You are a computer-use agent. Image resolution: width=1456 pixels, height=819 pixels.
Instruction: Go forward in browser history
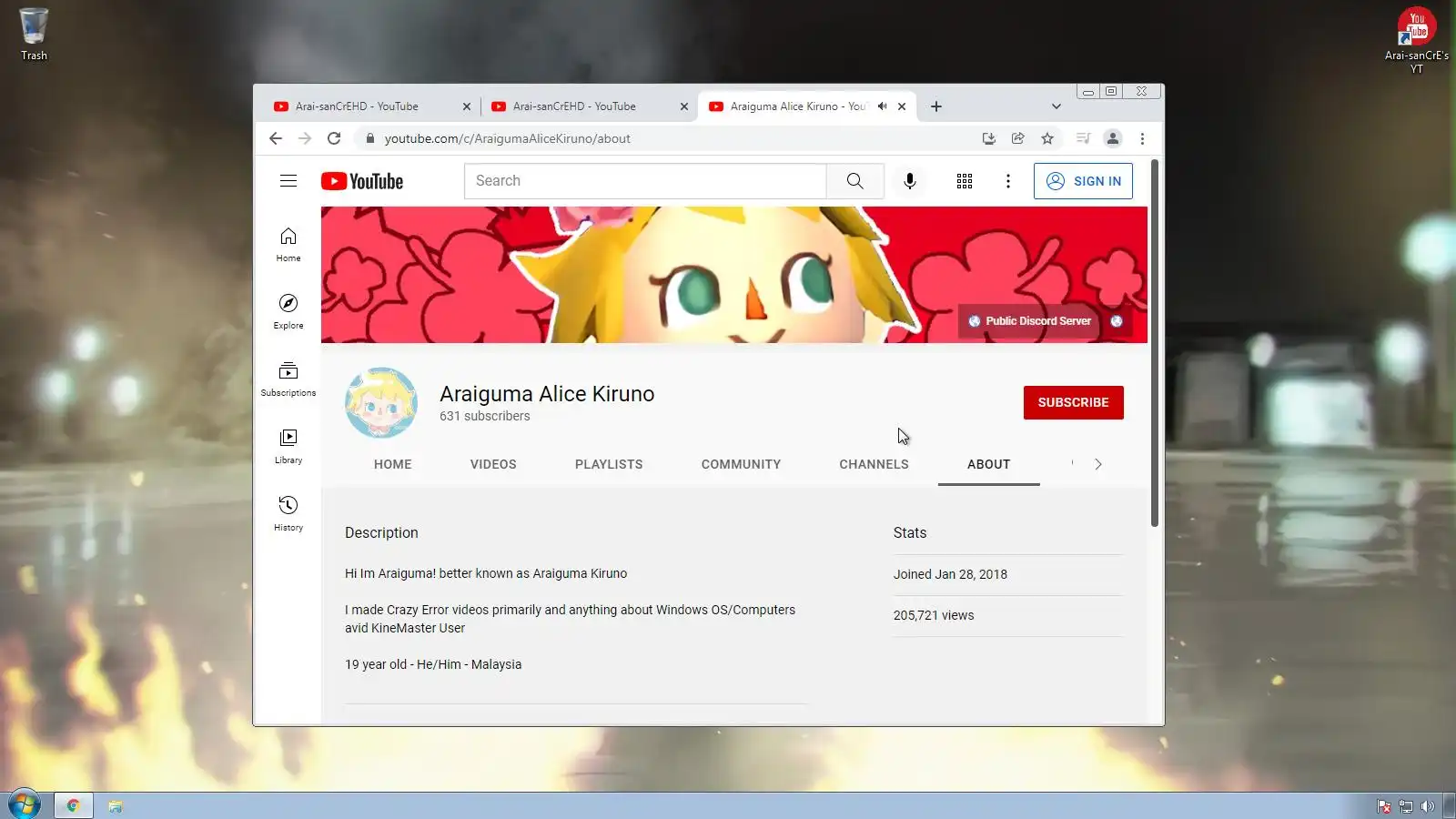click(x=305, y=138)
